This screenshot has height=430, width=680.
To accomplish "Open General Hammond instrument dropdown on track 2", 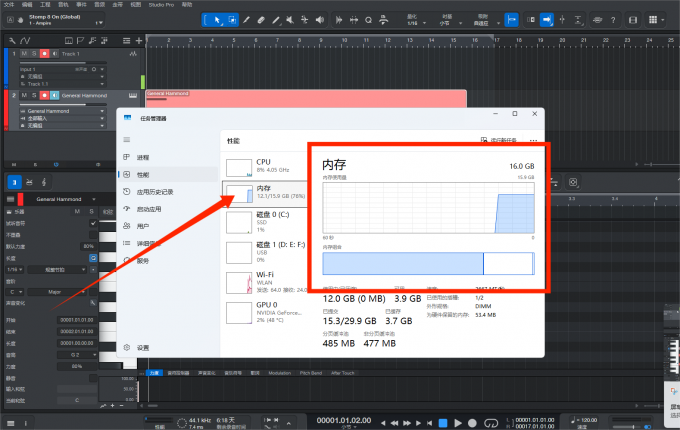I will [62, 111].
